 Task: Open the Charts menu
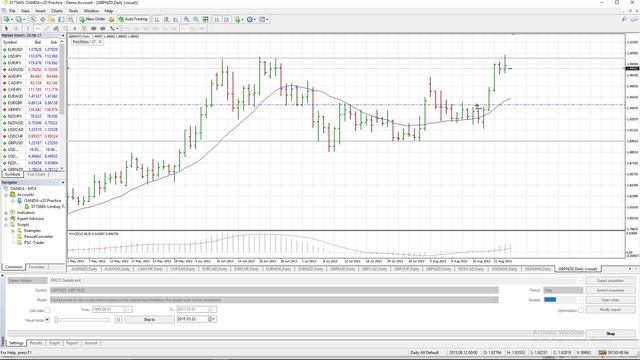[x=57, y=11]
